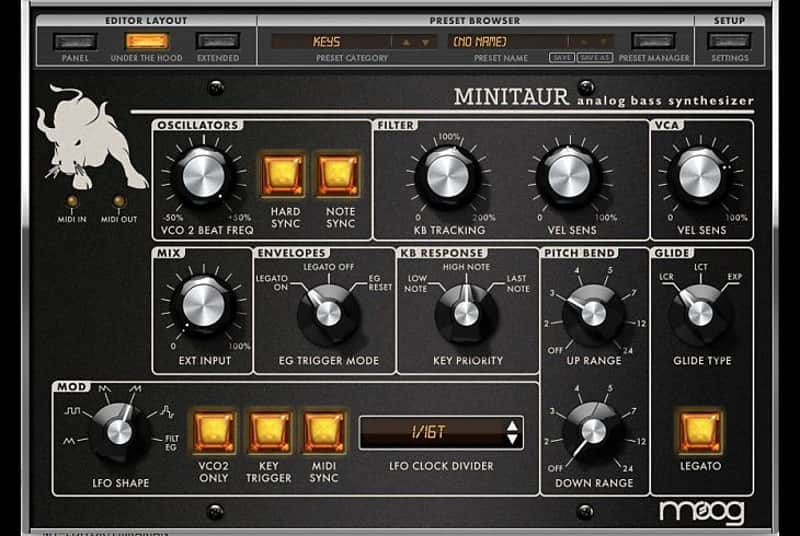Select the Under the Hood layout button
Viewport: 800px width, 536px height.
click(x=146, y=41)
